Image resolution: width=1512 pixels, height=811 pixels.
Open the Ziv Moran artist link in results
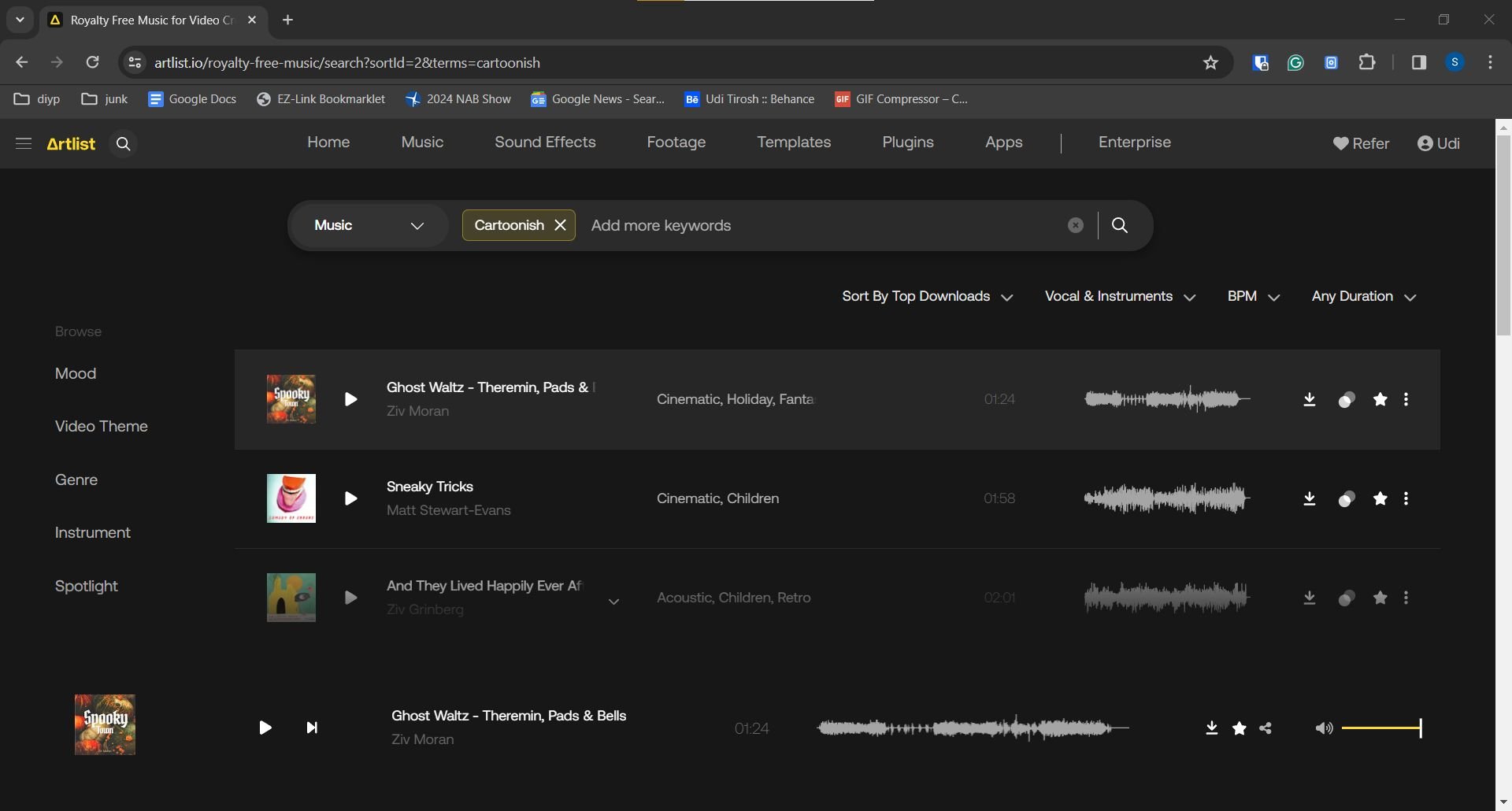point(417,411)
